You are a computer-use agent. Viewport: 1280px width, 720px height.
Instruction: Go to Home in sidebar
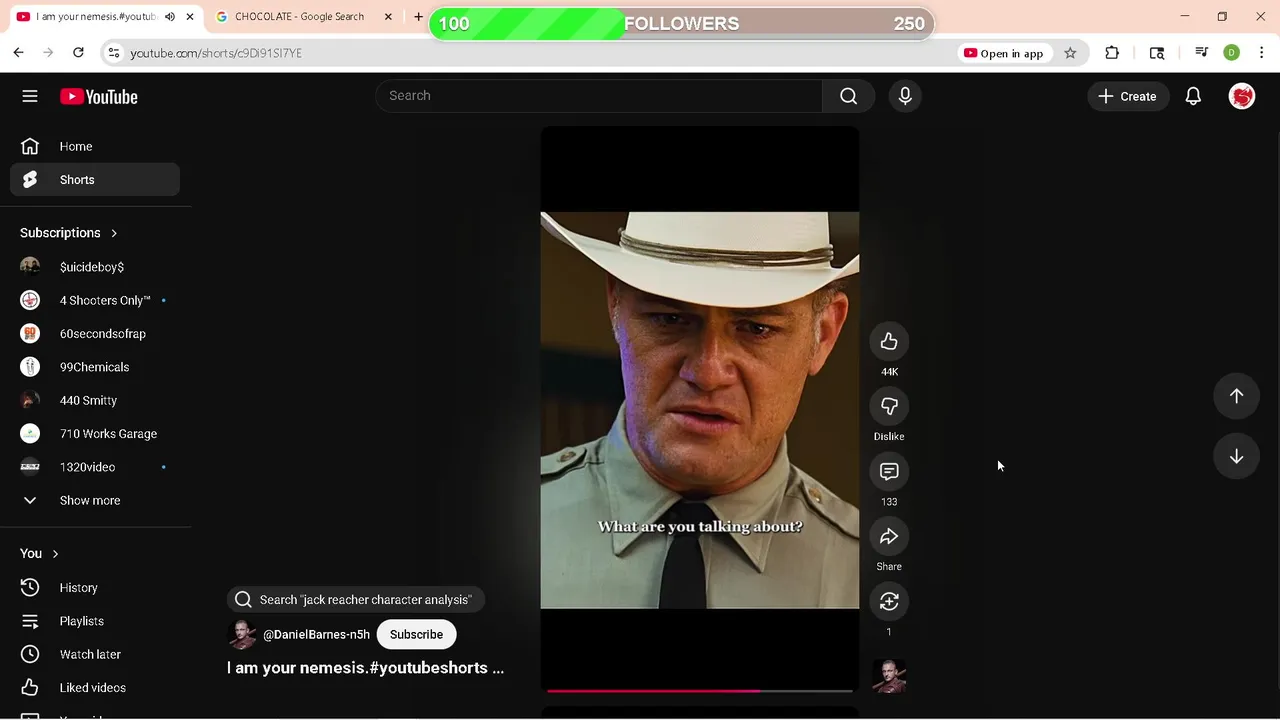click(95, 146)
